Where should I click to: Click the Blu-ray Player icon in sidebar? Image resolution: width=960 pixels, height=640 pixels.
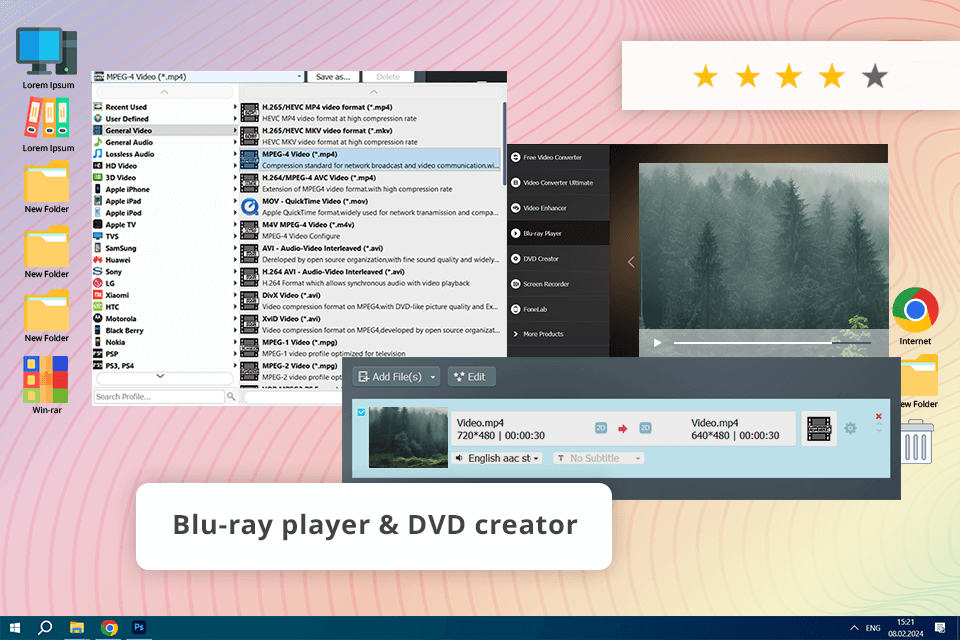pyautogui.click(x=516, y=233)
